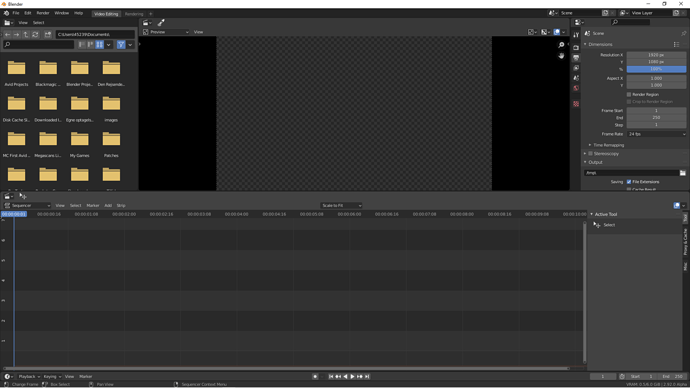The image size is (690, 388).
Task: Select the thumbnail display mode icon
Action: point(100,44)
